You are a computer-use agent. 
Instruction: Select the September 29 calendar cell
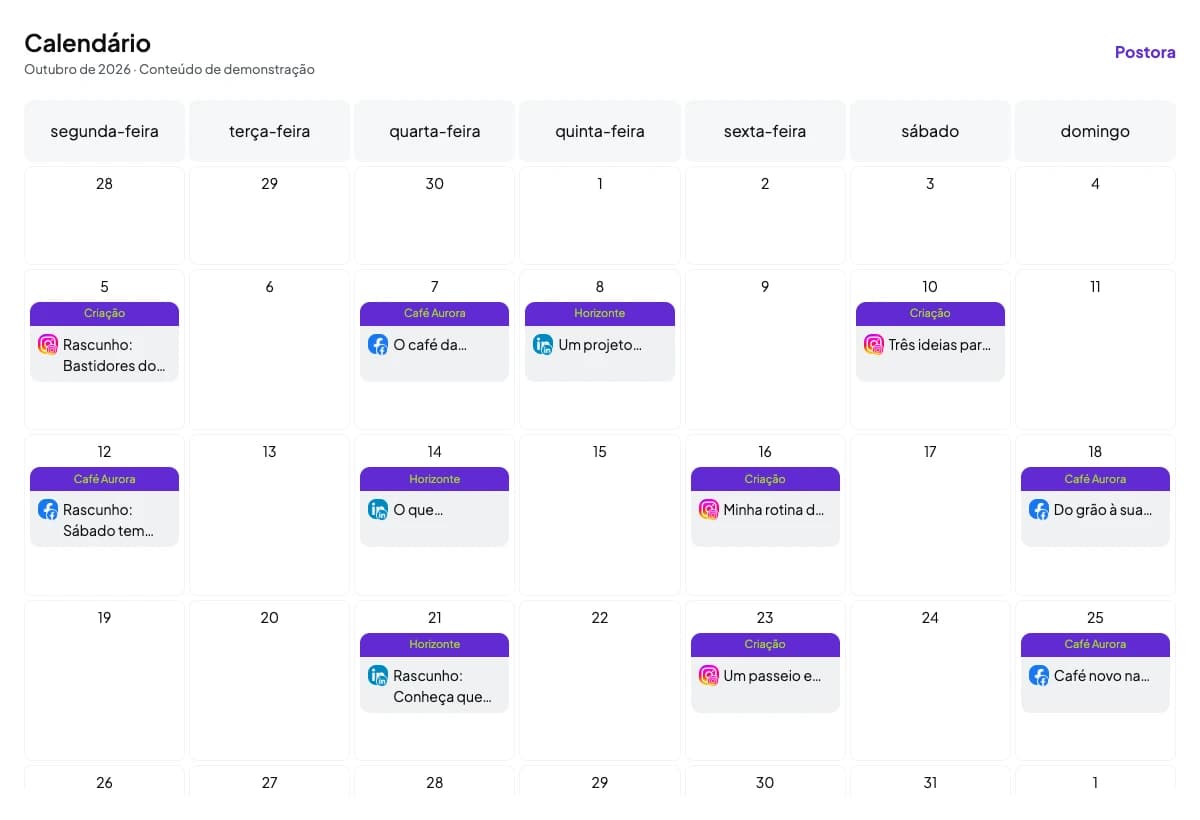pyautogui.click(x=269, y=215)
